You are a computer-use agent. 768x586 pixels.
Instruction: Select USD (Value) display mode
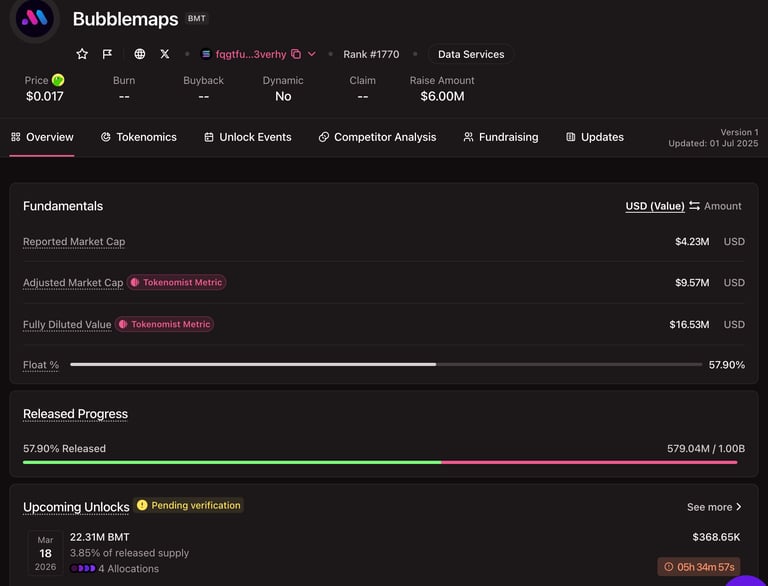point(655,206)
